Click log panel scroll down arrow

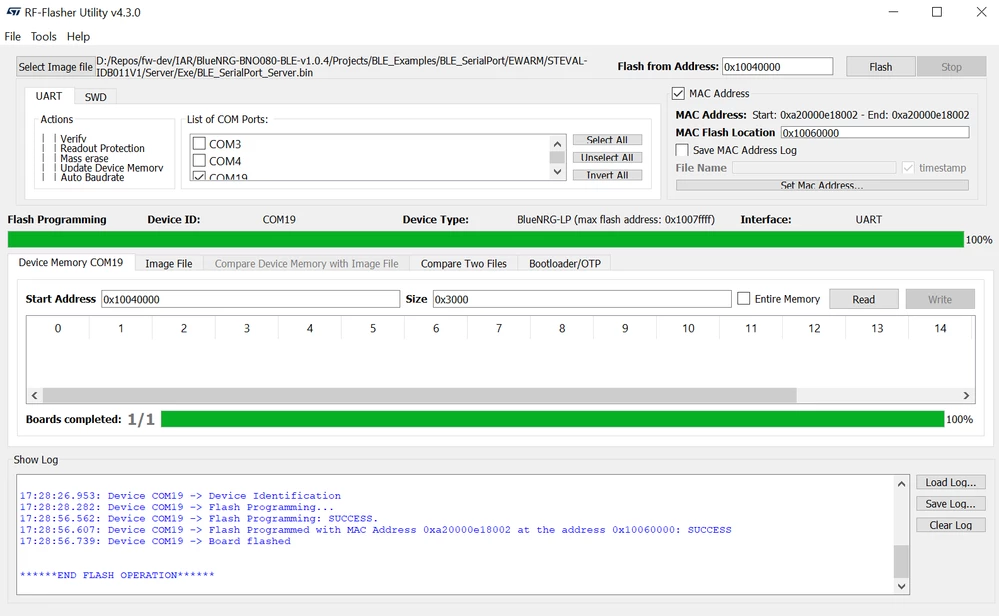pyautogui.click(x=901, y=586)
